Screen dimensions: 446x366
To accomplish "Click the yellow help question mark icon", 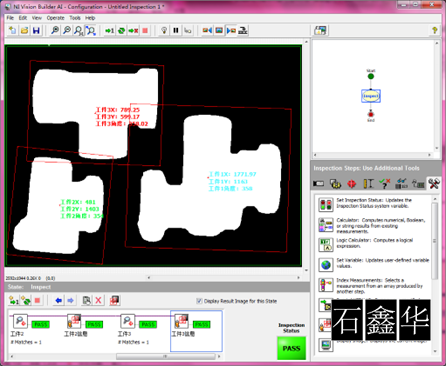I will tap(435, 30).
